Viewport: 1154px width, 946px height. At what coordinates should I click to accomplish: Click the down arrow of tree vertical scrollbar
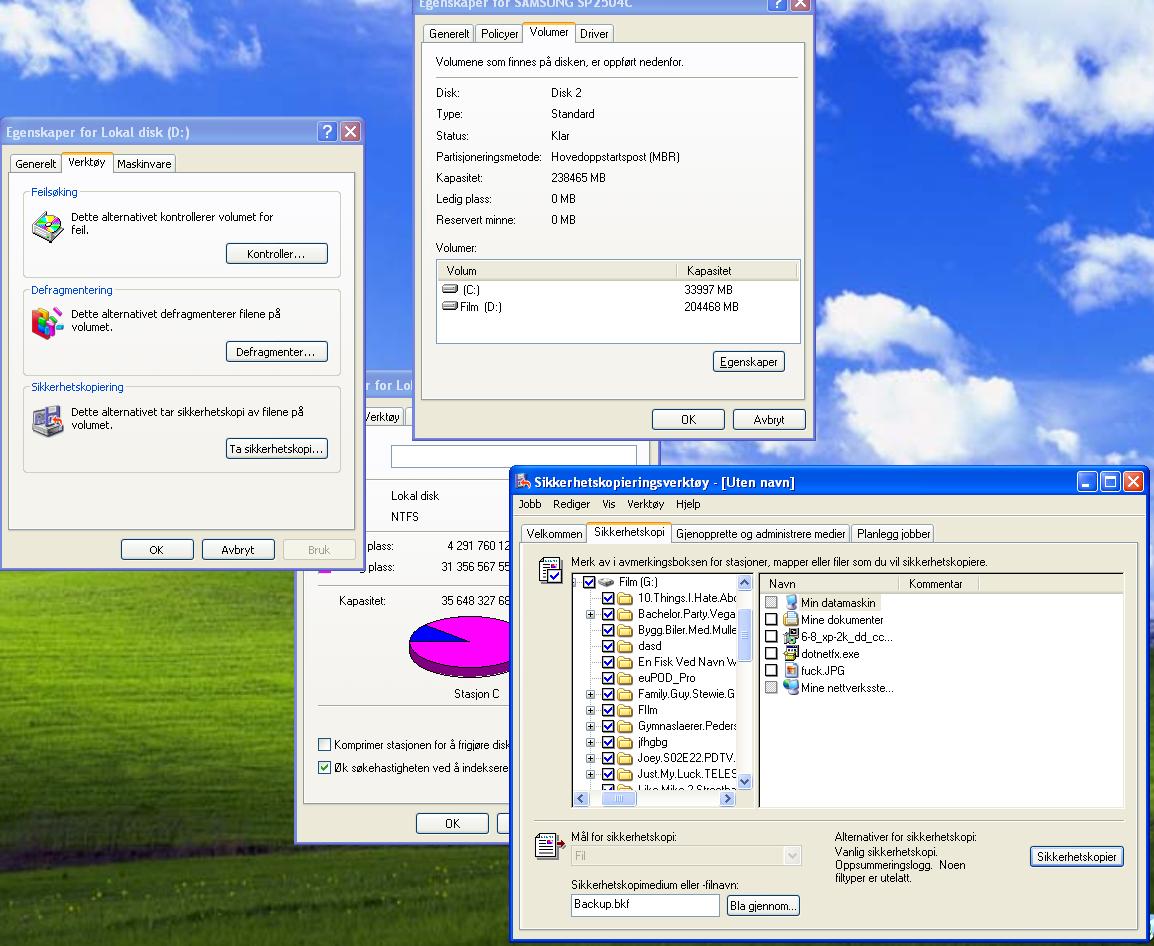pos(744,782)
